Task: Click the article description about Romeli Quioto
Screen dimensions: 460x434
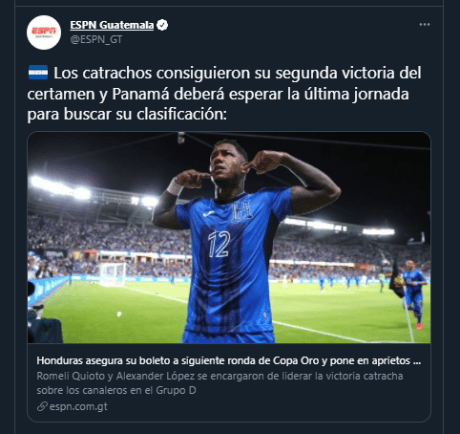Action: [220, 383]
